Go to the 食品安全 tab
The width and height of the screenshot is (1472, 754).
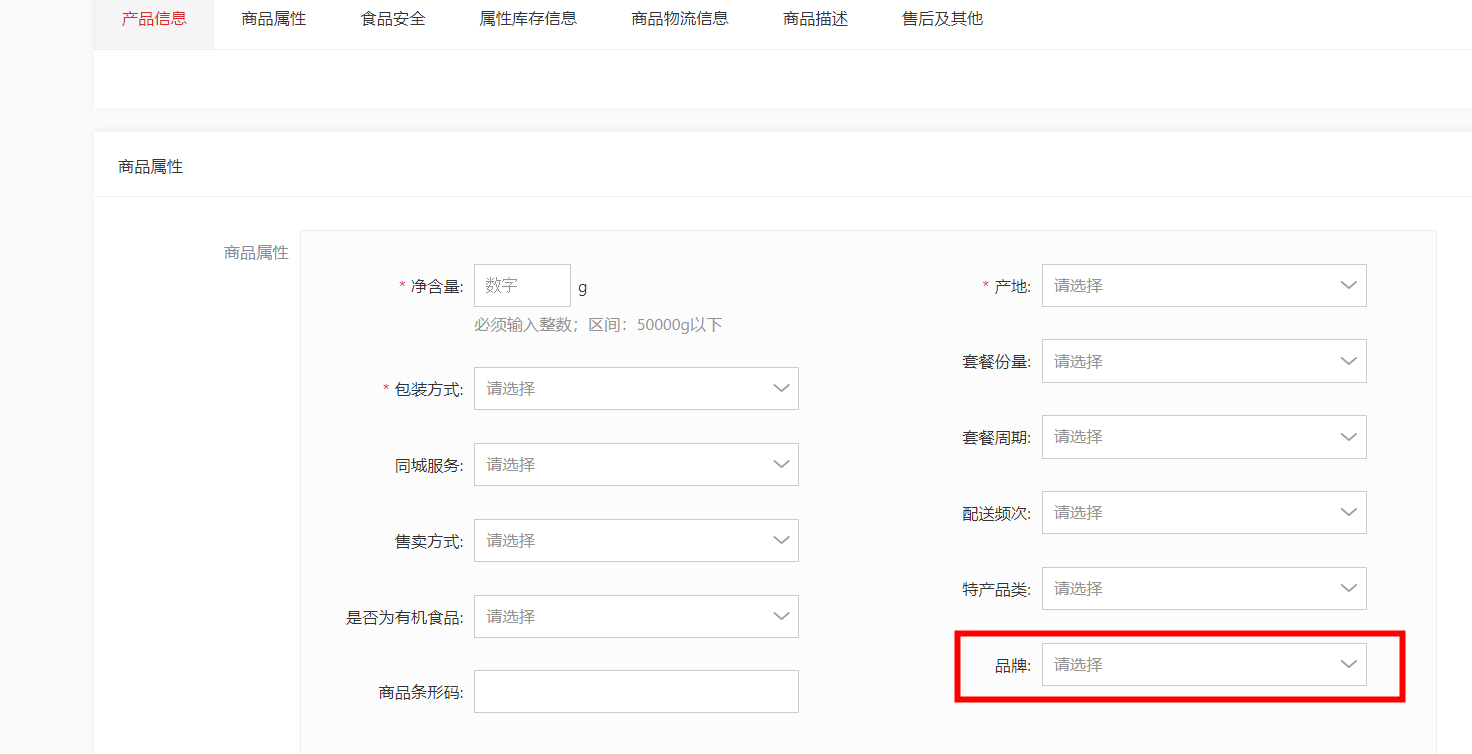393,19
